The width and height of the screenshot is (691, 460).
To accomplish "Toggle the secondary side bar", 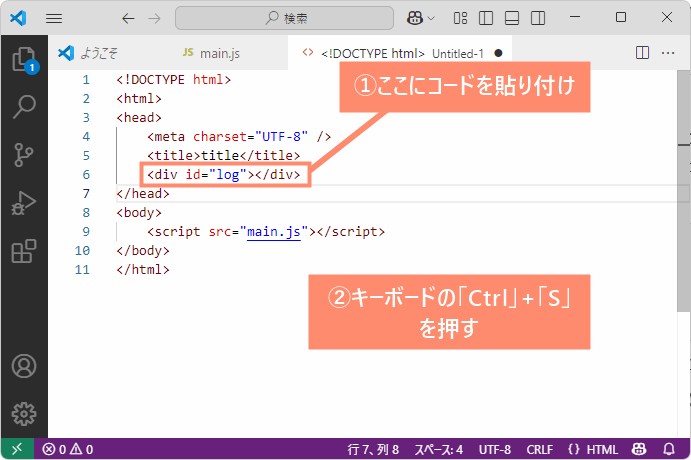I will (538, 18).
